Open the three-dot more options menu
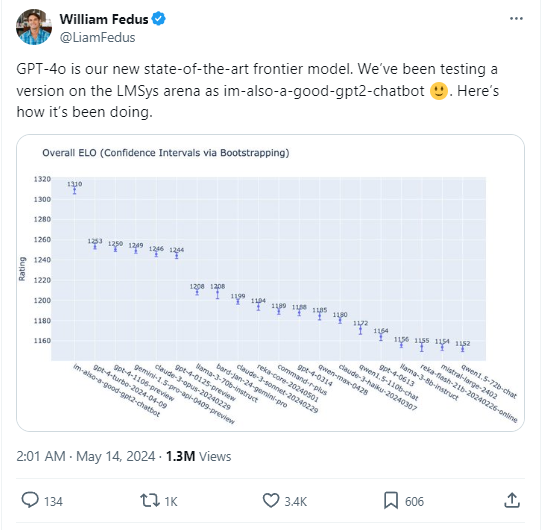548x530 pixels. [x=516, y=19]
